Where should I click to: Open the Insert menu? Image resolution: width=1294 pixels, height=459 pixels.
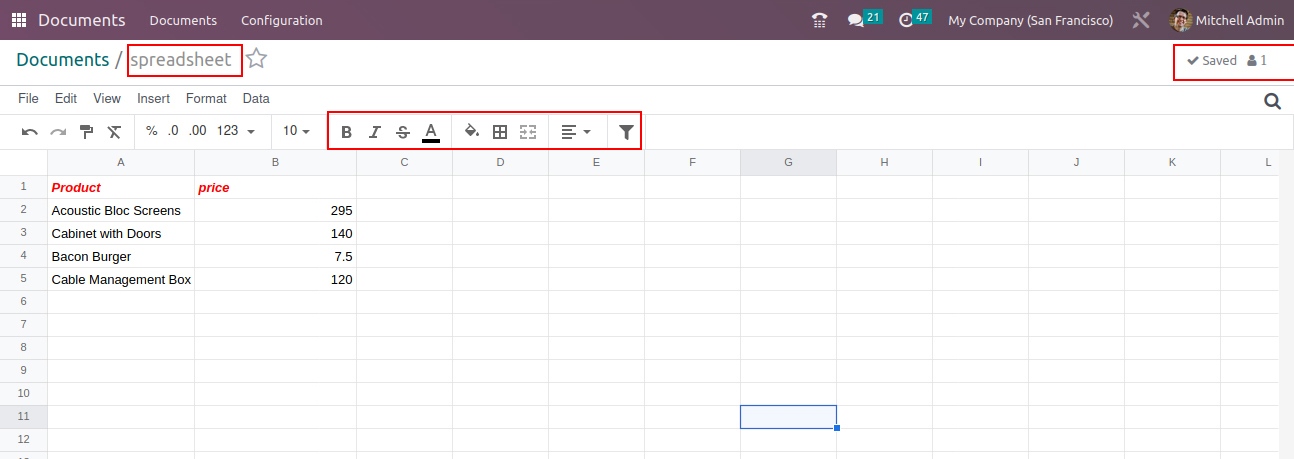[x=153, y=99]
